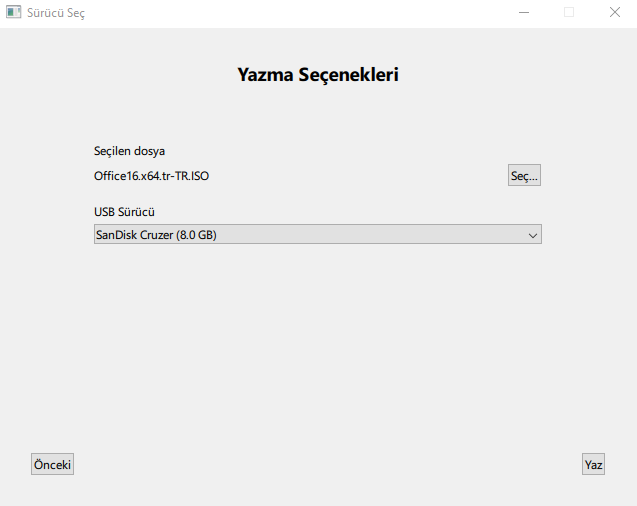Screen dimensions: 637x506
Task: Close the Sürücü Seç window
Action: pyautogui.click(x=614, y=13)
